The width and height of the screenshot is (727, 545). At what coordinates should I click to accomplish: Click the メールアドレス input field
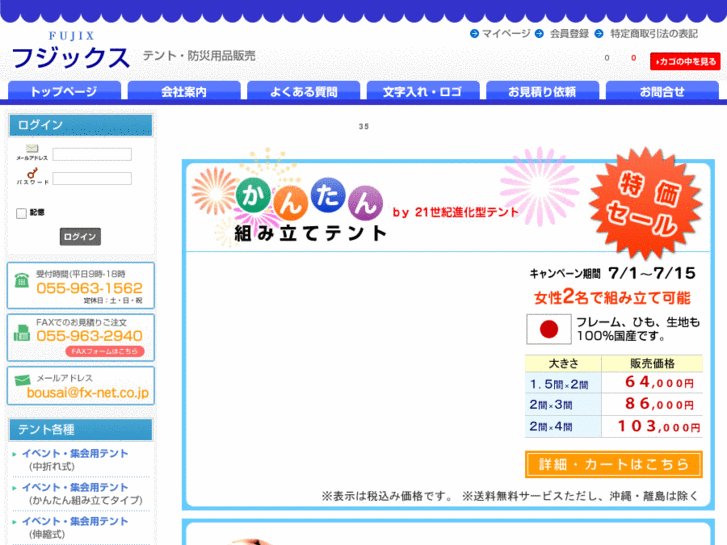pos(92,154)
